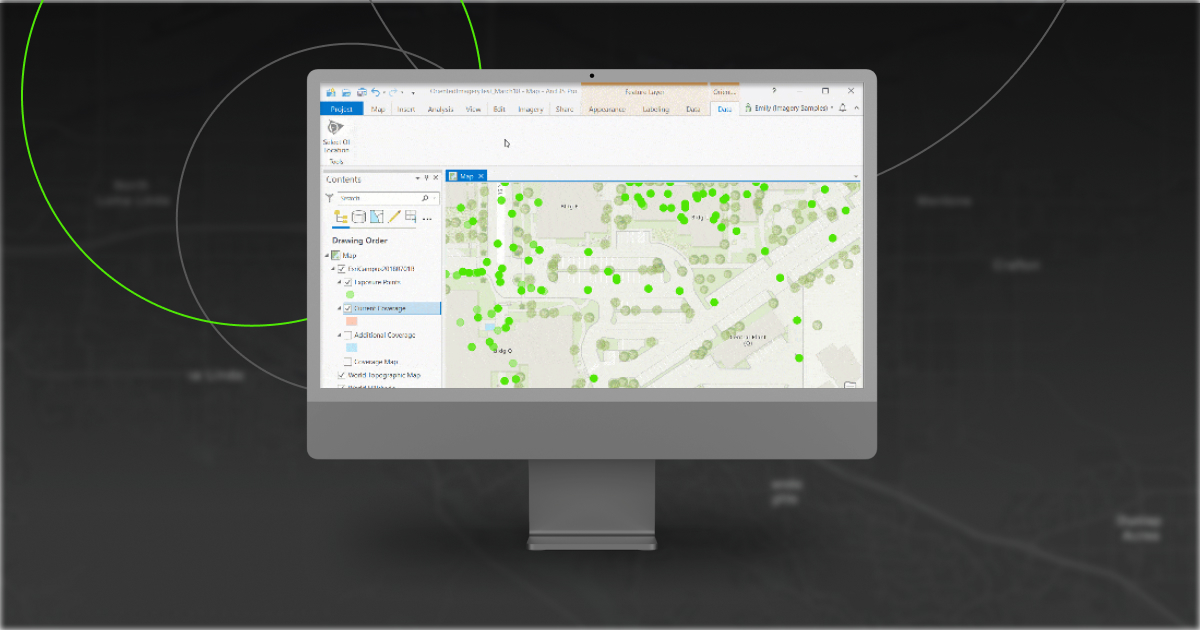Open the Contents pane options dropdown arrow

[417, 179]
